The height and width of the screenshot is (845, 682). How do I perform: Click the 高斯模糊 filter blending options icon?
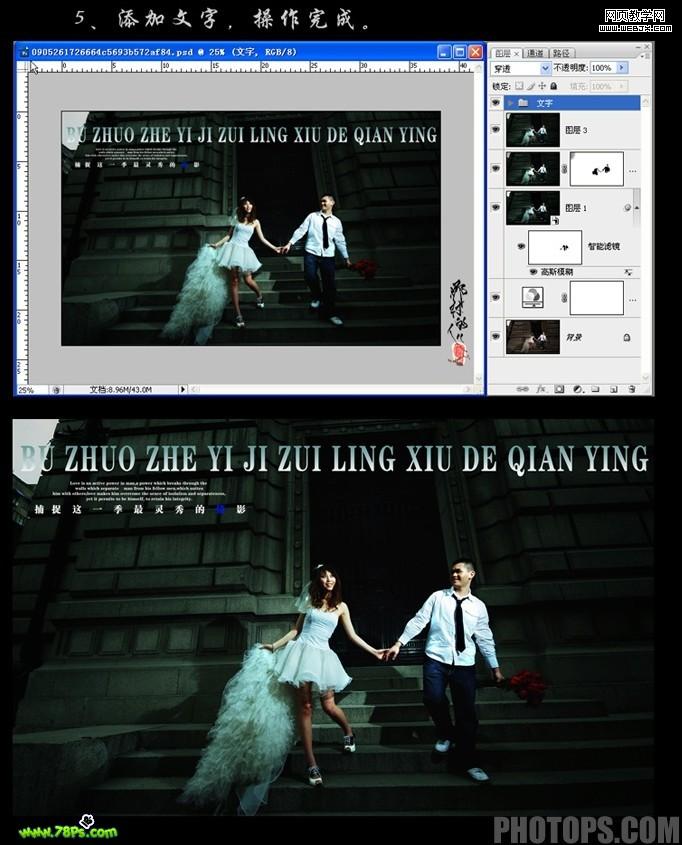(628, 272)
